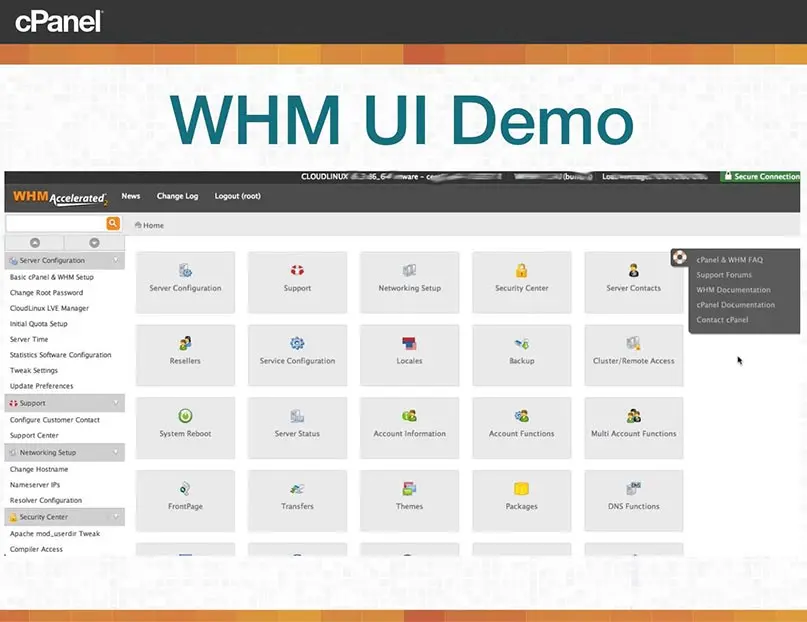Click the sidebar collapse-all up arrow

pos(35,243)
